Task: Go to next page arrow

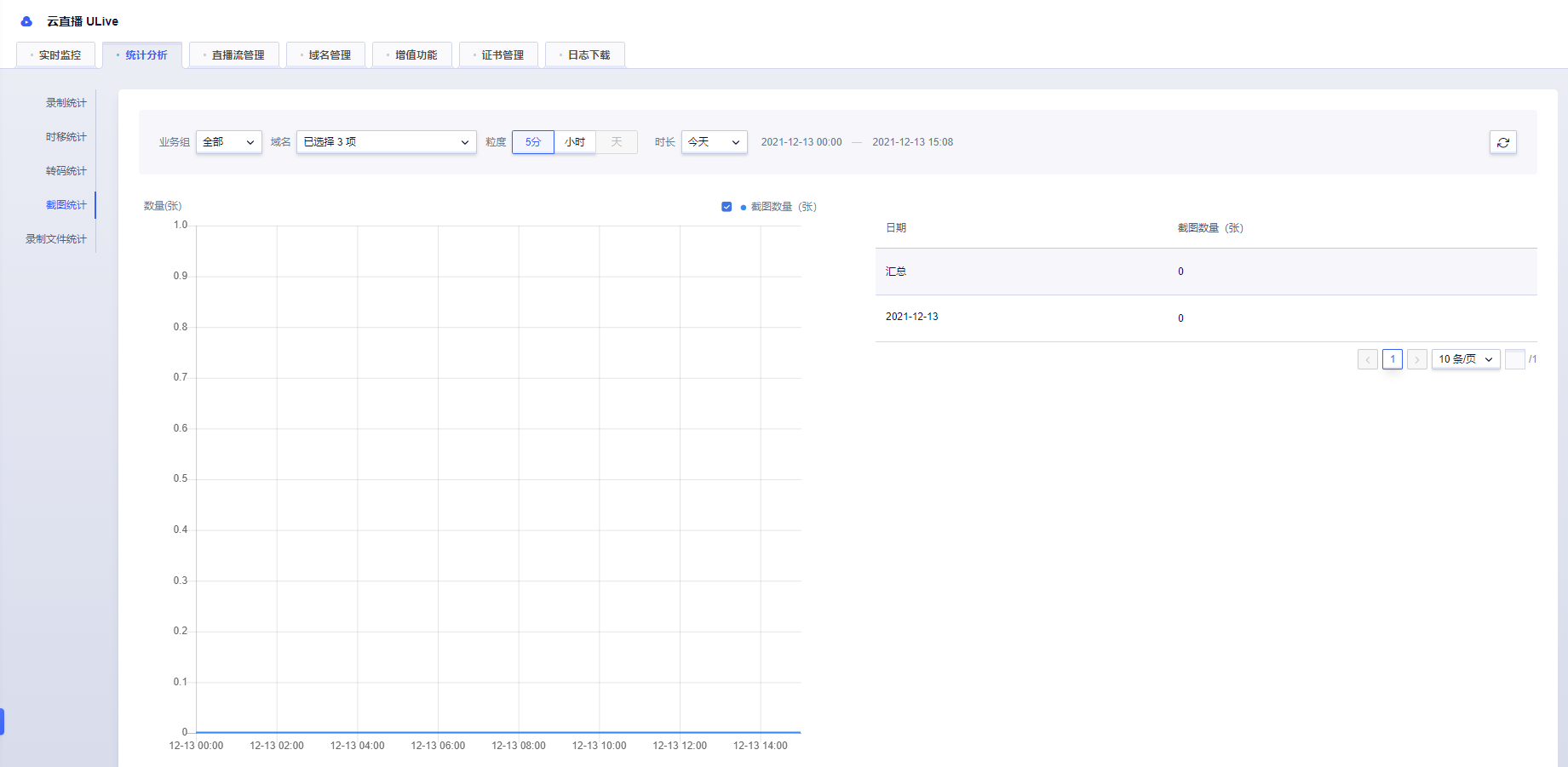Action: click(1417, 359)
